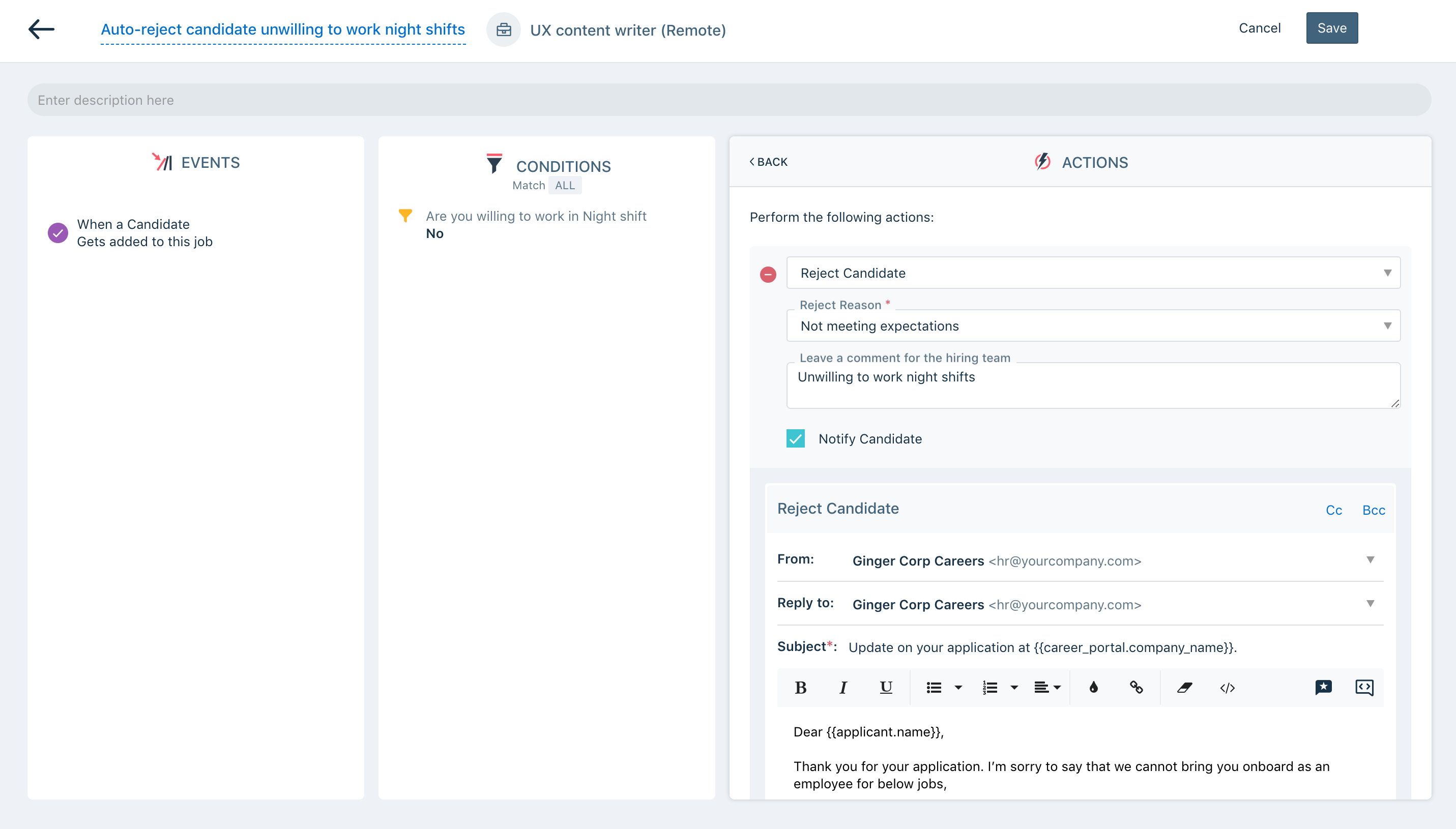Screen dimensions: 1456x829
Task: Click the Events arrow icon
Action: point(162,162)
